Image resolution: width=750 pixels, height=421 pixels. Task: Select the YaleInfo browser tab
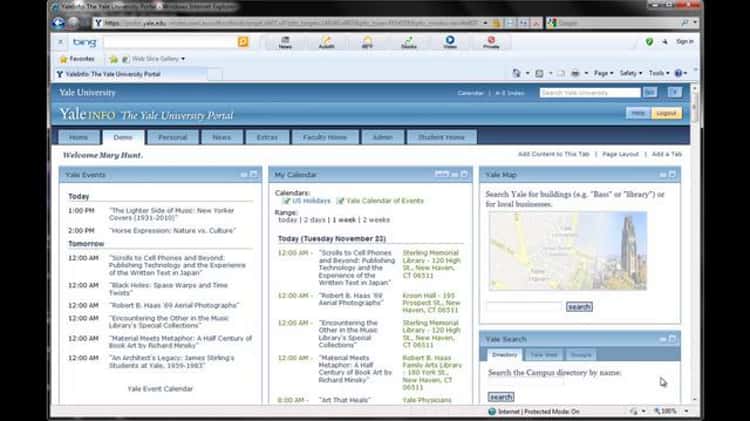point(132,74)
